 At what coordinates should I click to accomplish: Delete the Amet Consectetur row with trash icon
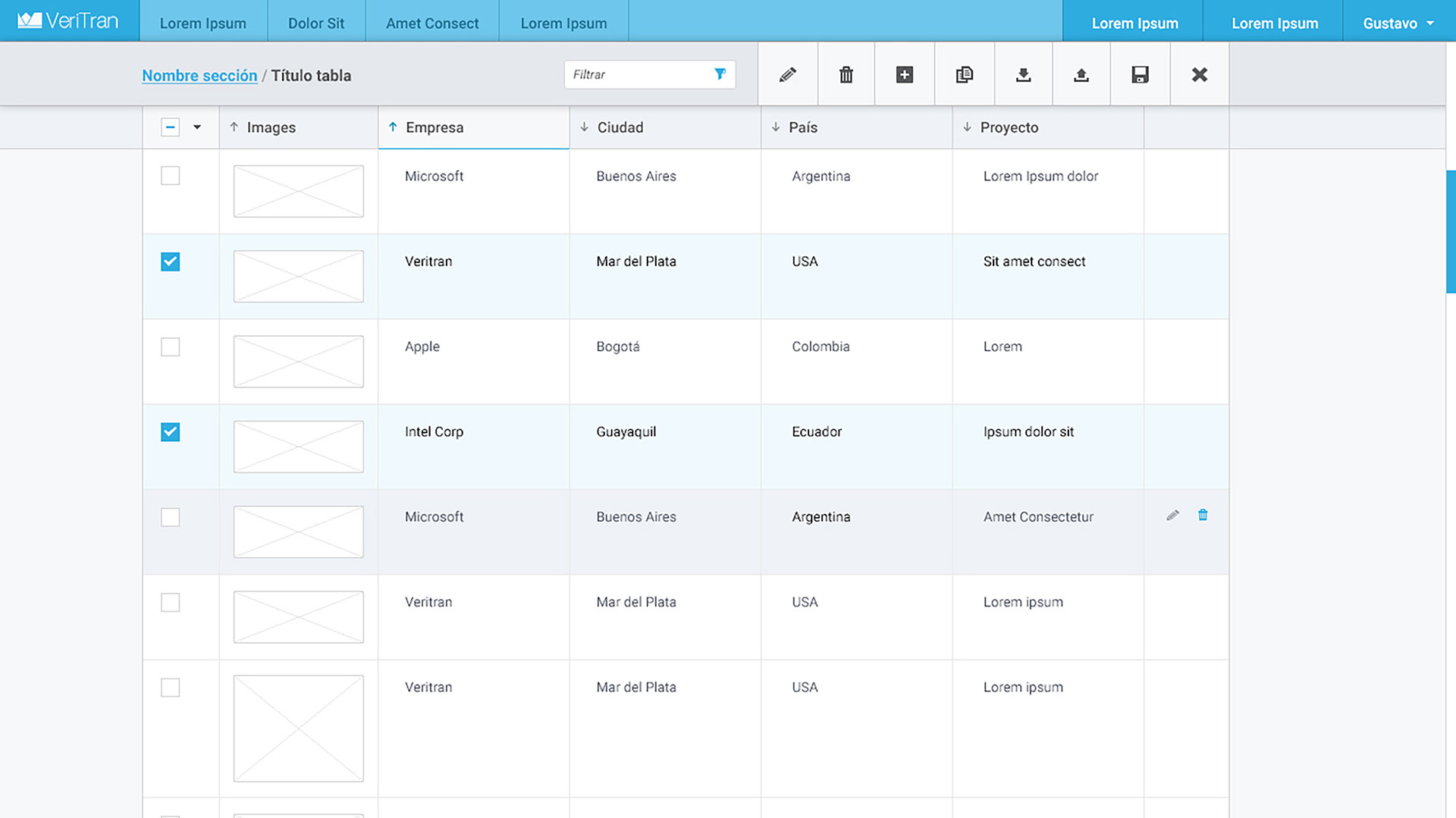(x=1203, y=516)
